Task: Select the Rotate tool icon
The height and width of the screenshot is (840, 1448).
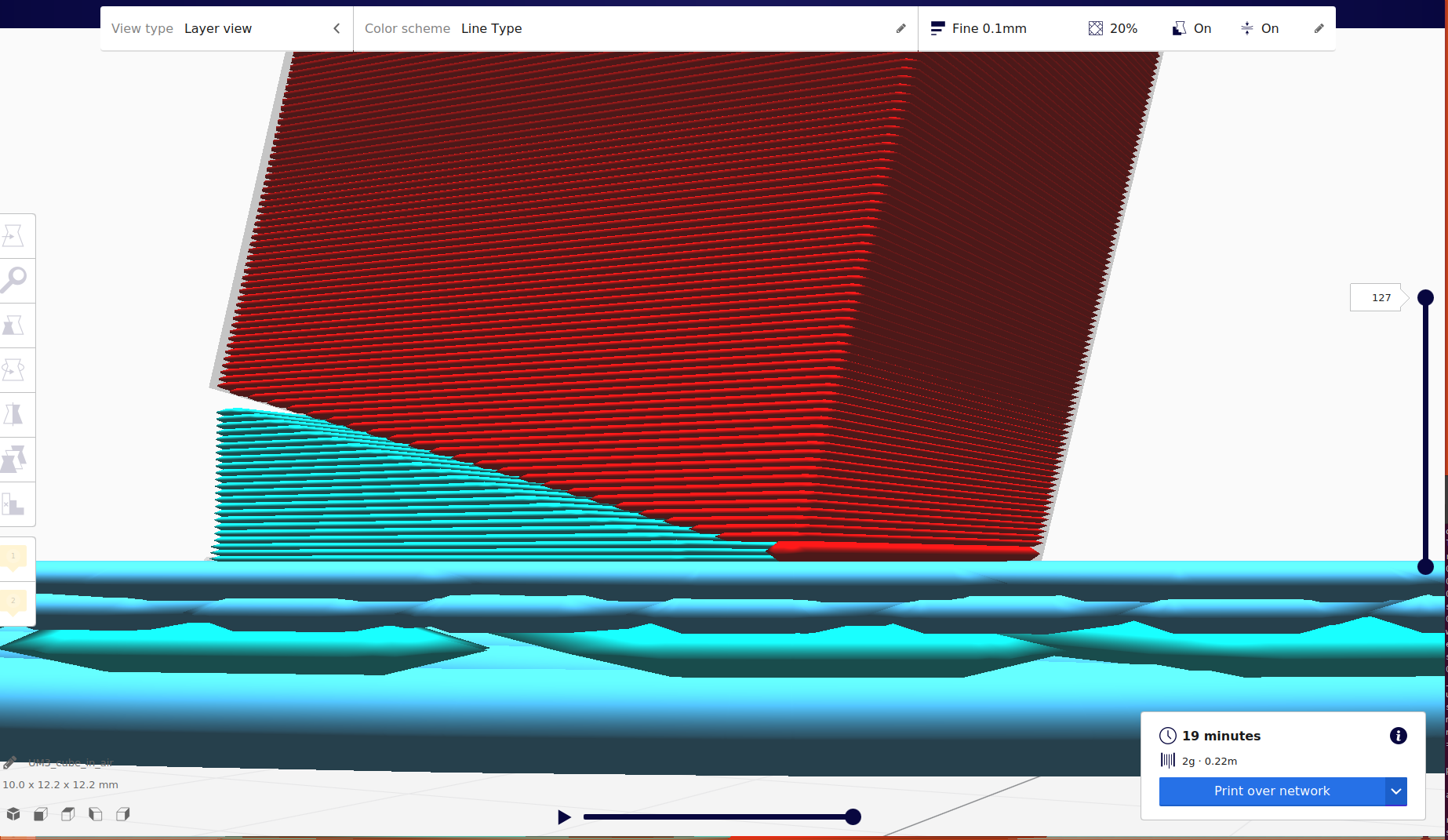Action: pos(13,369)
